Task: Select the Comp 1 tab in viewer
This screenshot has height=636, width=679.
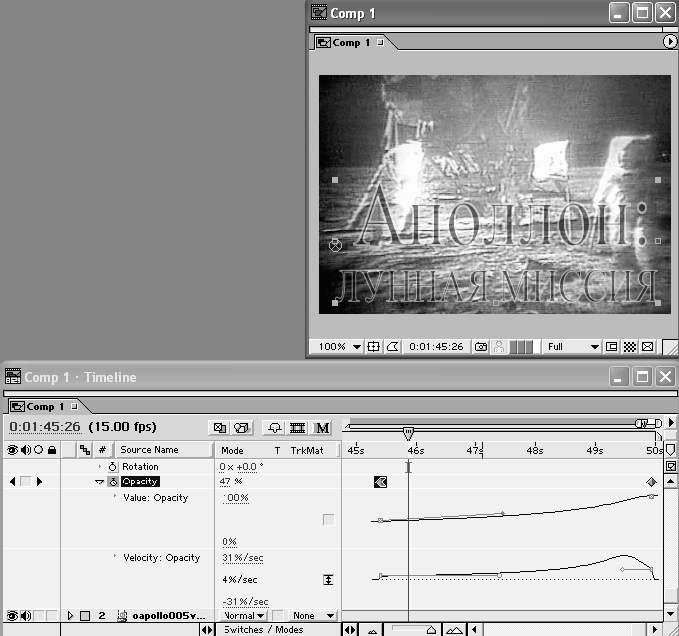Action: pos(351,43)
